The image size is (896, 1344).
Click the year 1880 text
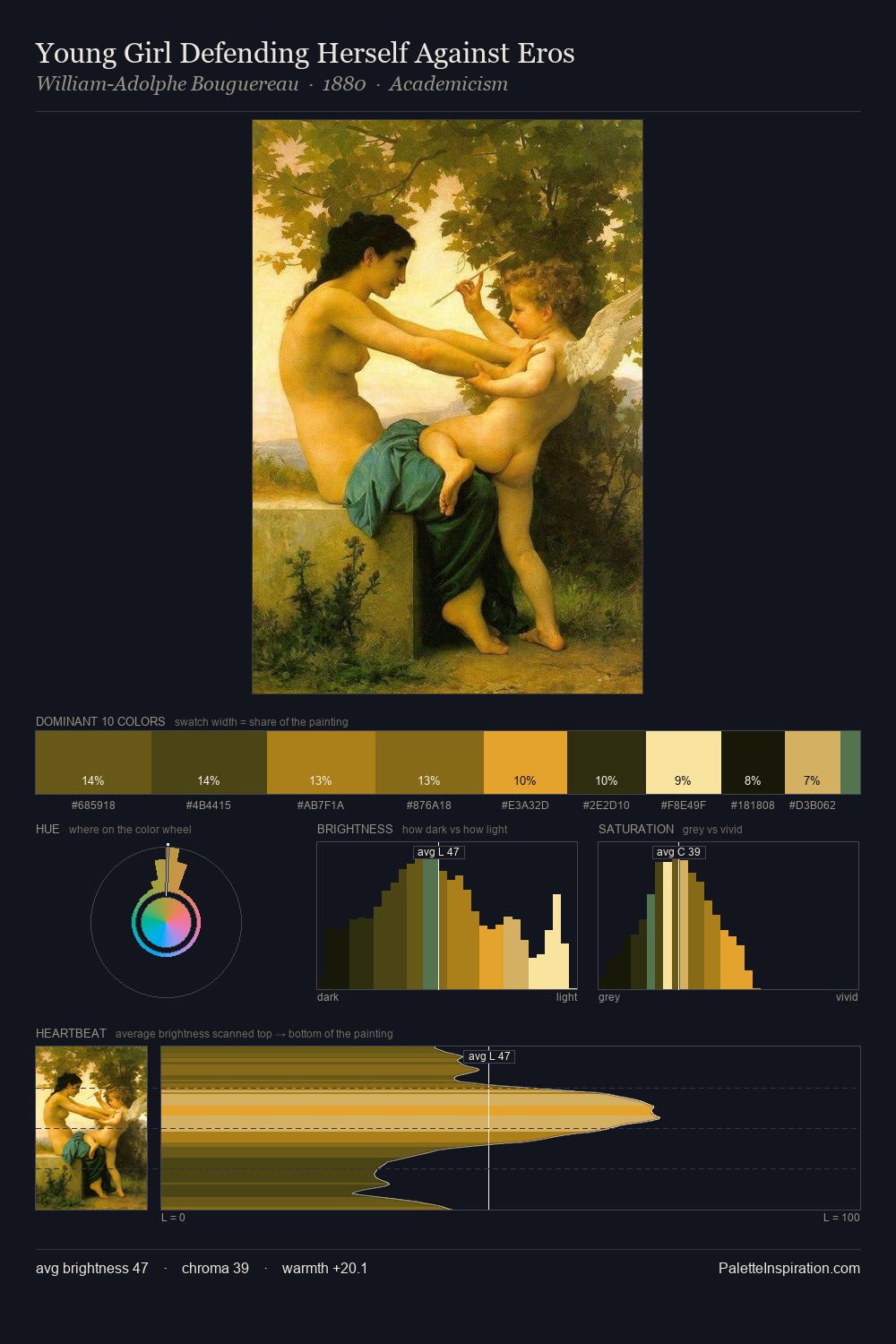point(344,84)
